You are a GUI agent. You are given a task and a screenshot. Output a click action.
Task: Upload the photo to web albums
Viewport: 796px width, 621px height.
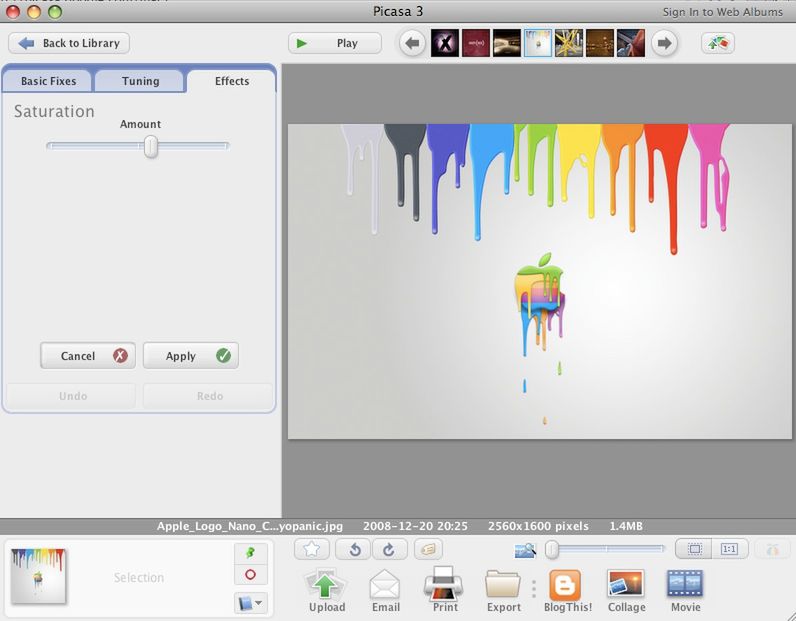(x=326, y=590)
